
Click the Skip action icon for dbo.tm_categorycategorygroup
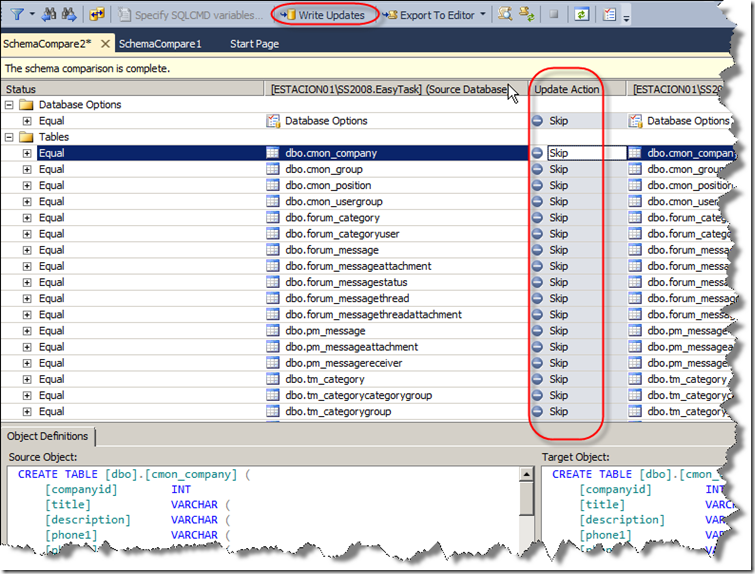tap(537, 395)
